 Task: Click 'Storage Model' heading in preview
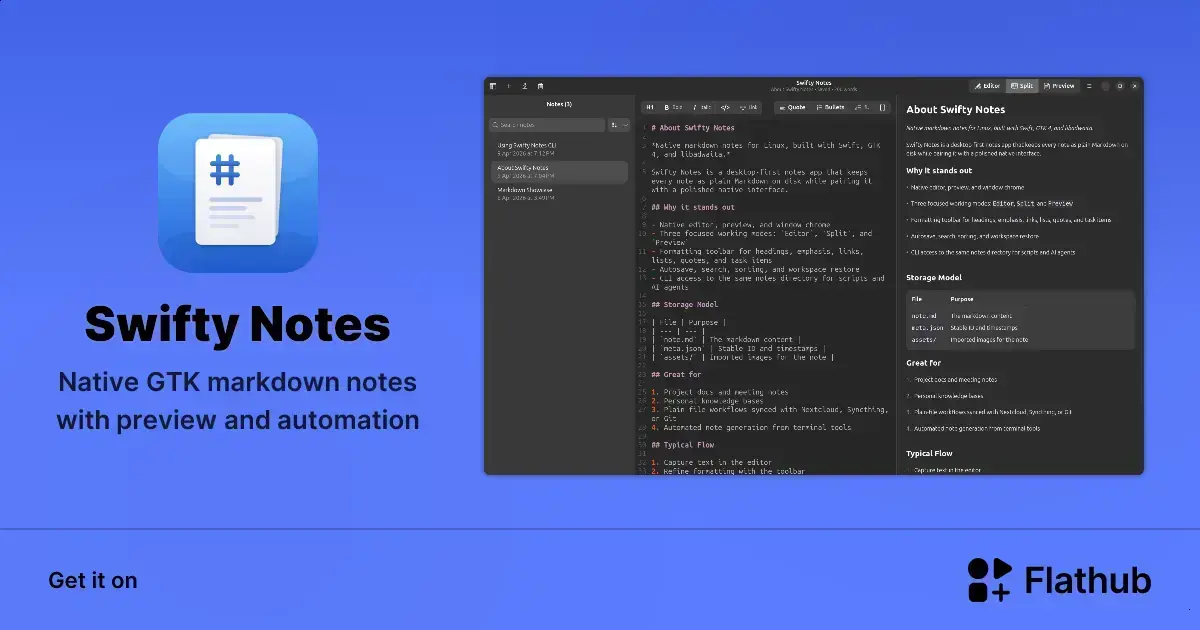coord(934,277)
